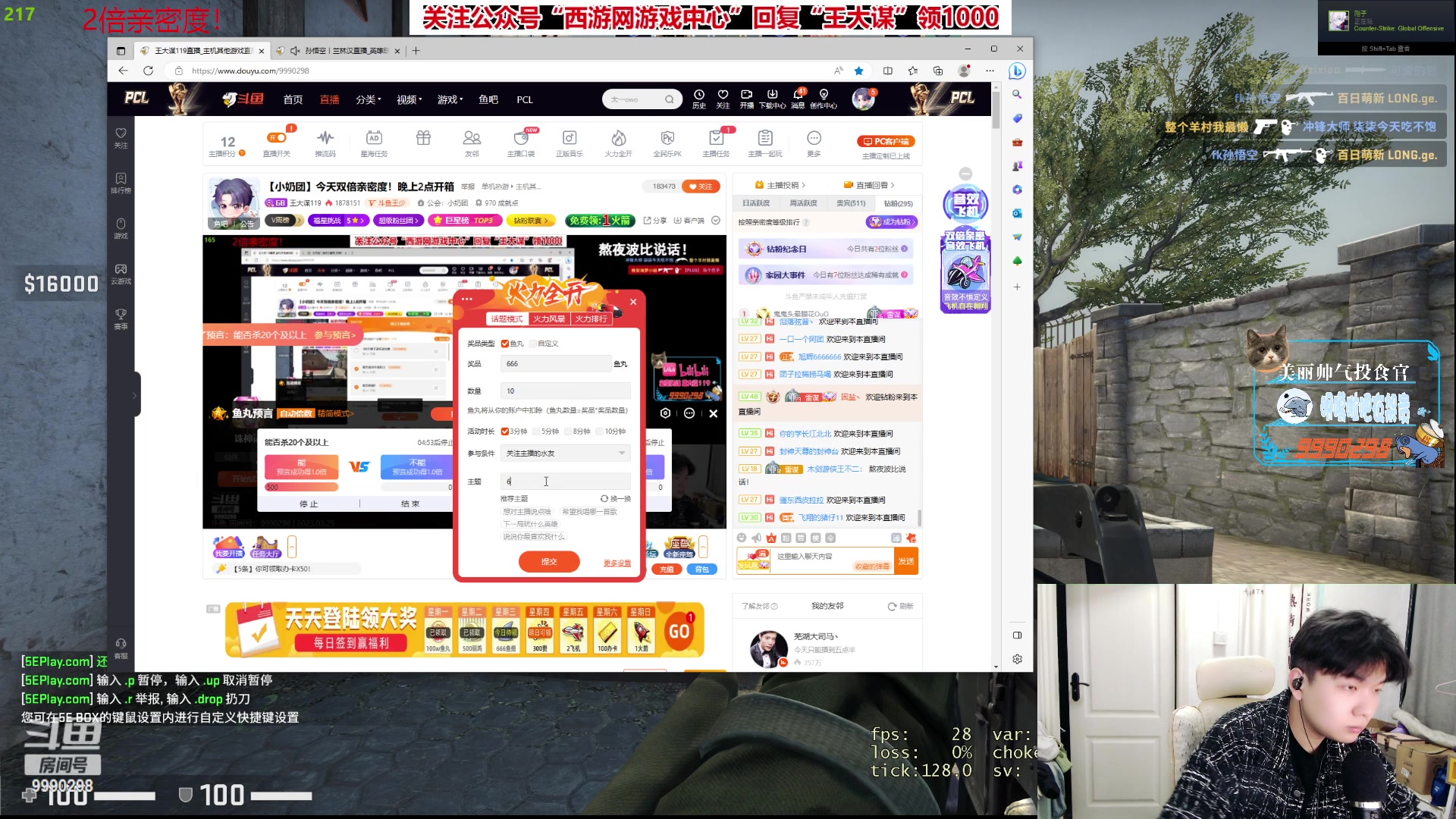Select the 10分钟 duration checkbox

[600, 431]
